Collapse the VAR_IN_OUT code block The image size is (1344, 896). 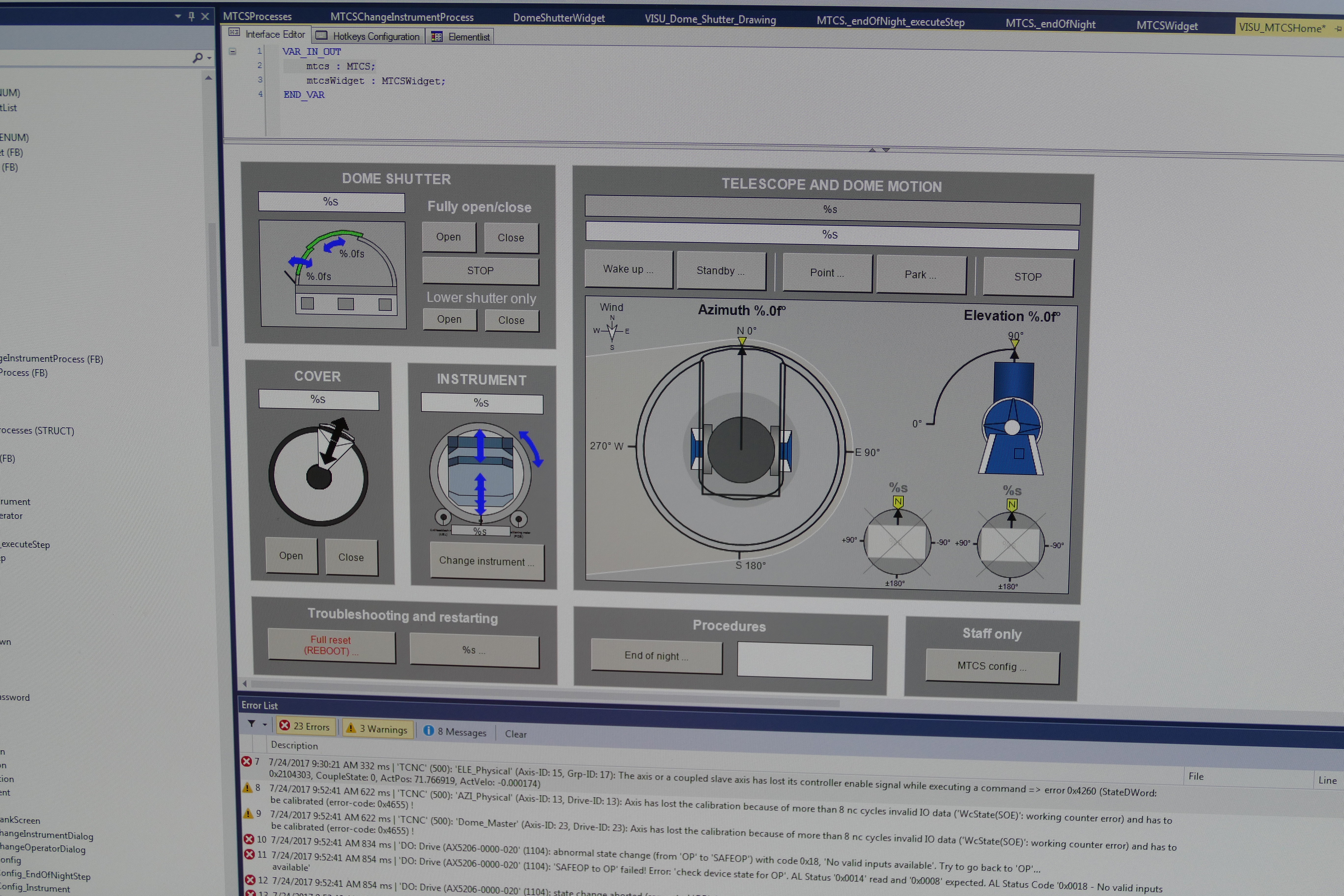(x=233, y=51)
